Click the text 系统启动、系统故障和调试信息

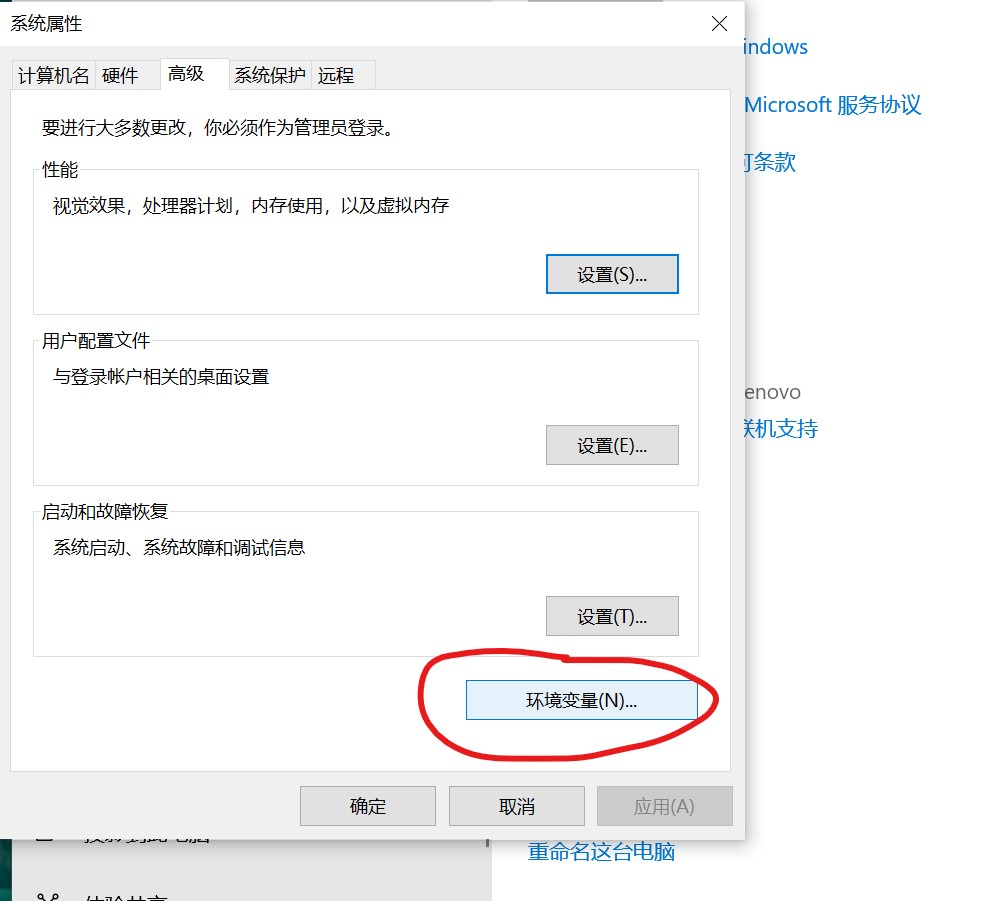click(x=179, y=548)
